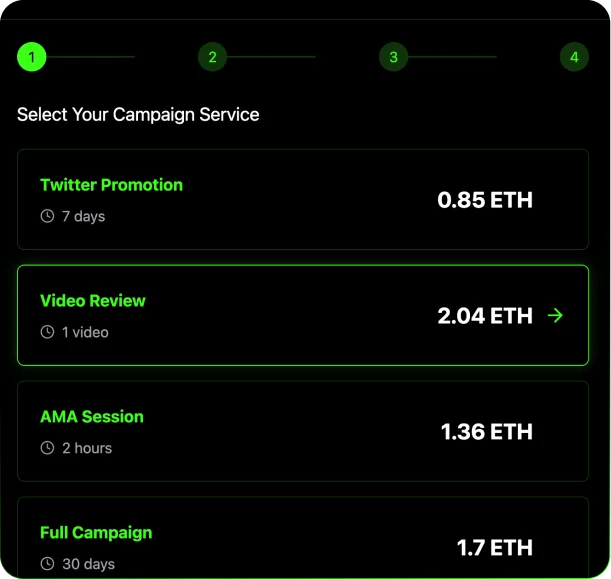Click the 1.36 ETH price label
This screenshot has height=579, width=611.
[x=487, y=432]
